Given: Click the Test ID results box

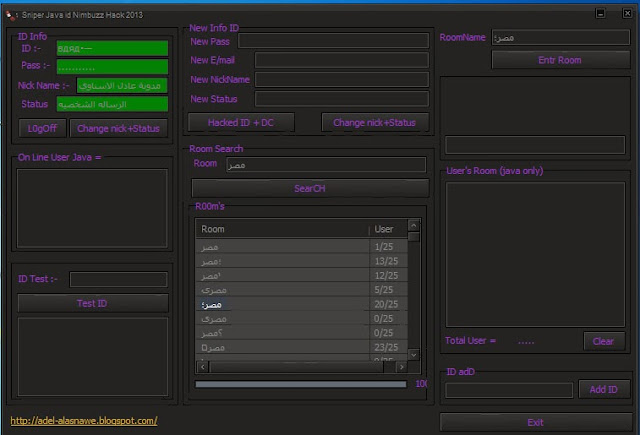Looking at the screenshot, I should tap(92, 357).
